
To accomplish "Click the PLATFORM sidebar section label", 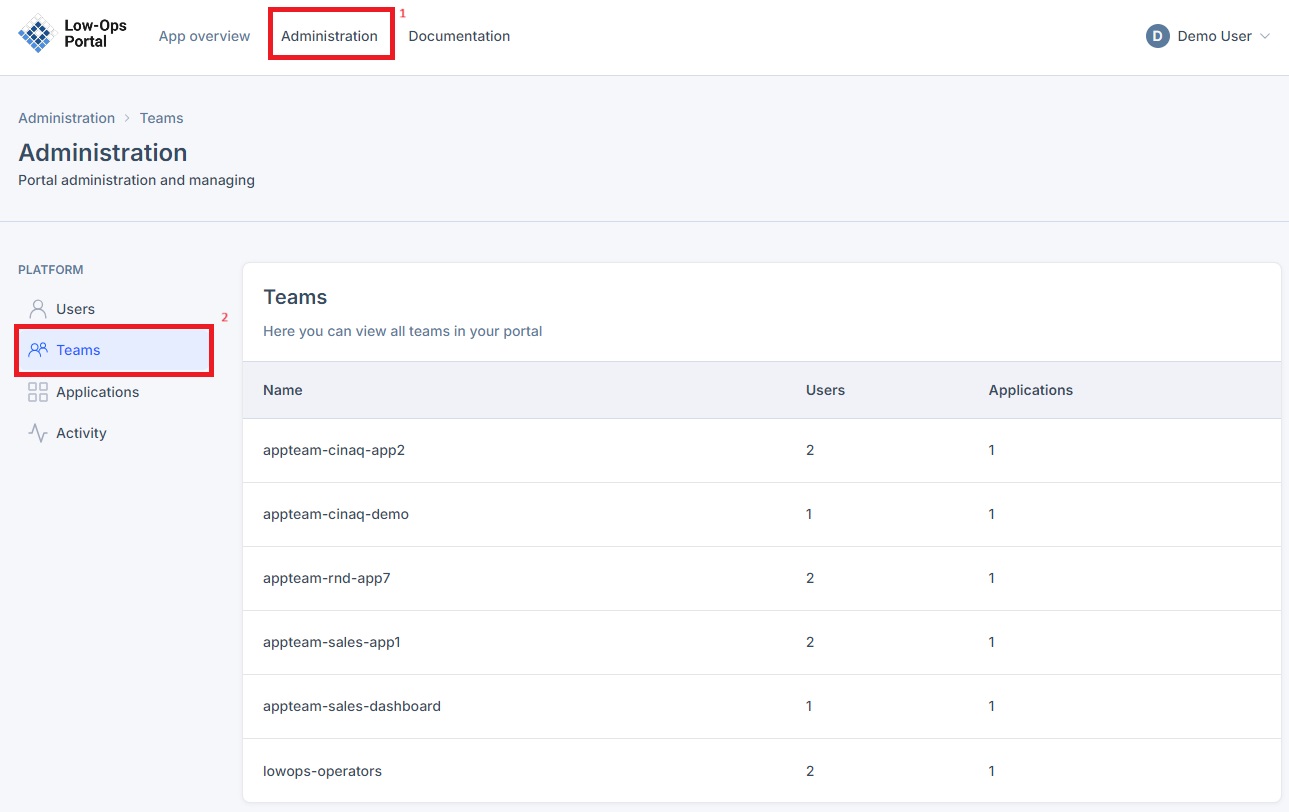I will click(x=51, y=270).
